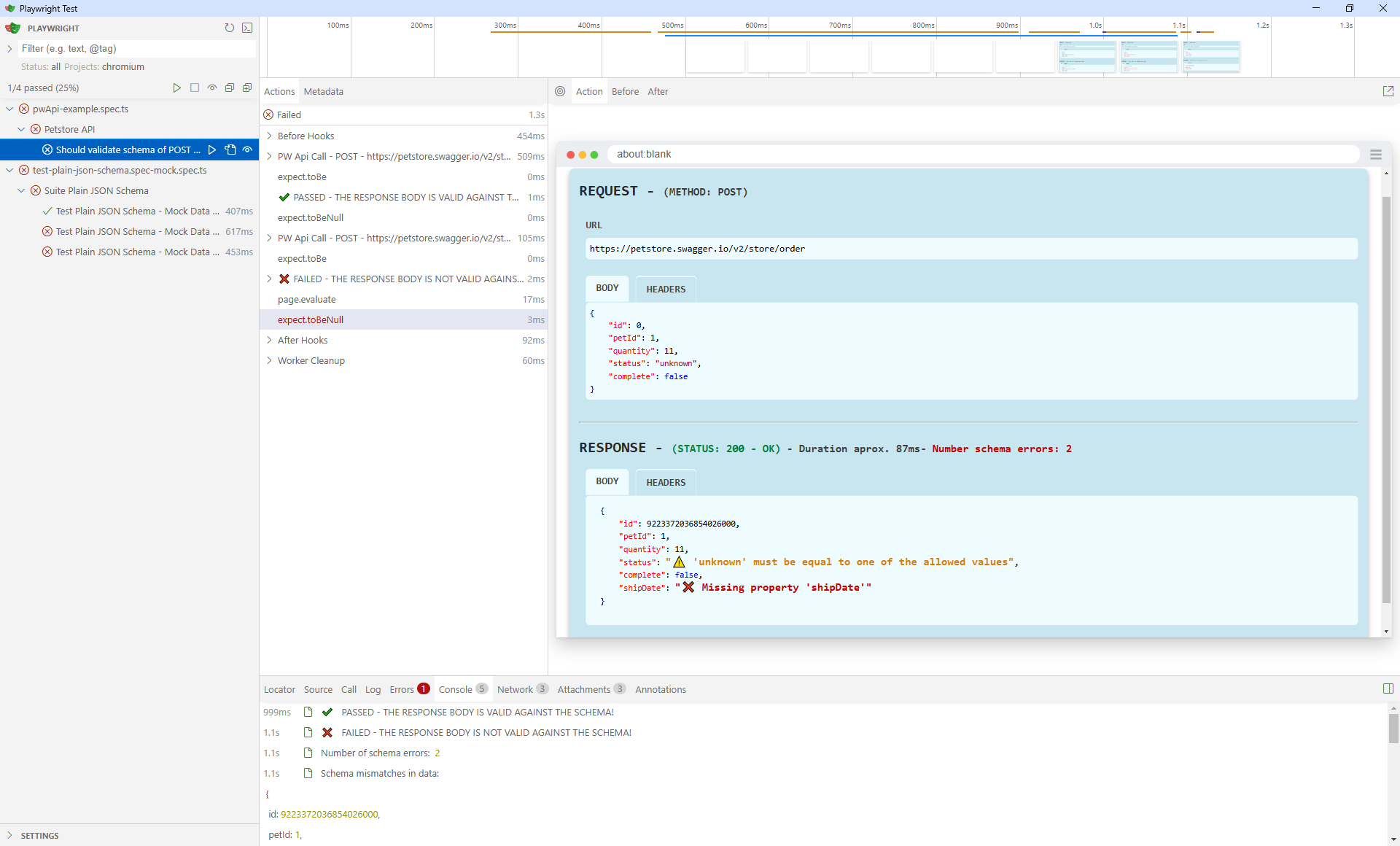Open selected test source file icon
This screenshot has height=846, width=1400.
tap(230, 150)
